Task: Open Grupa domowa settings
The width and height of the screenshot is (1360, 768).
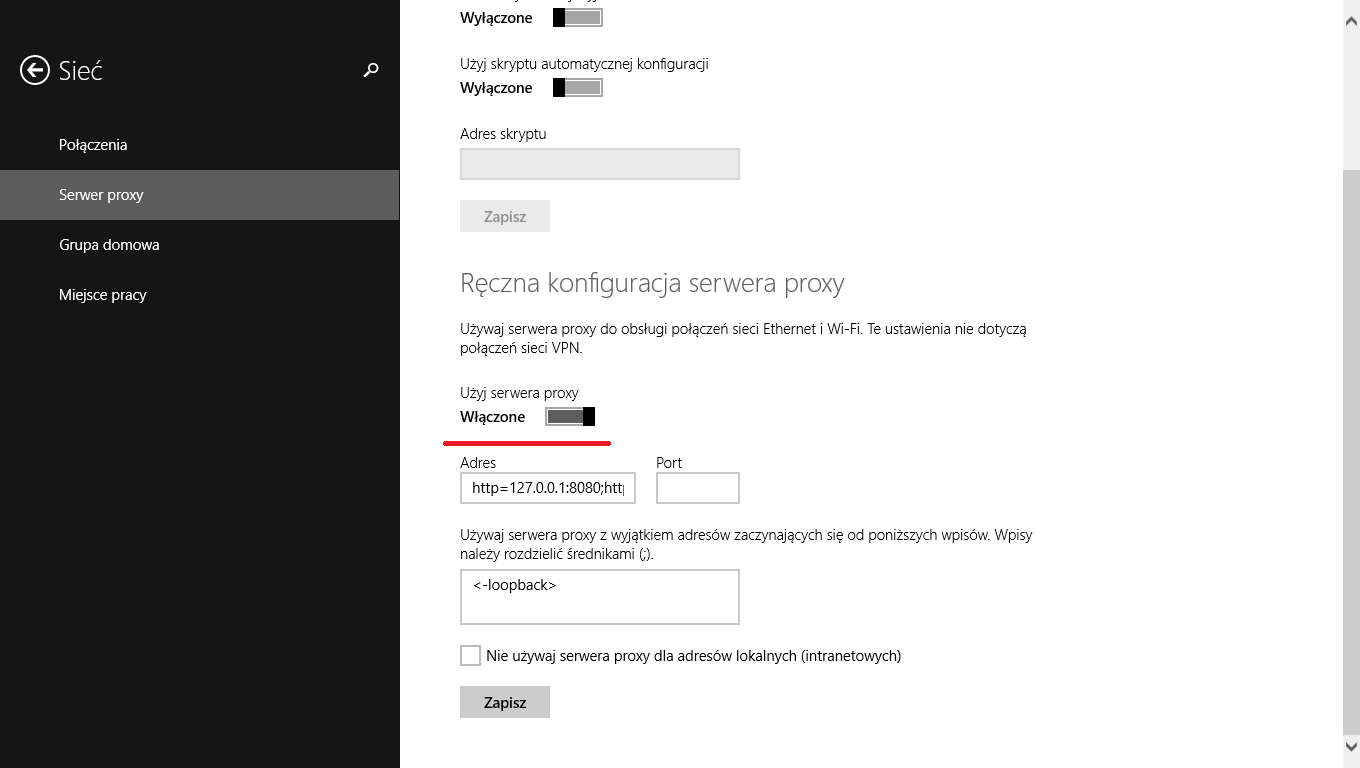Action: (x=200, y=245)
